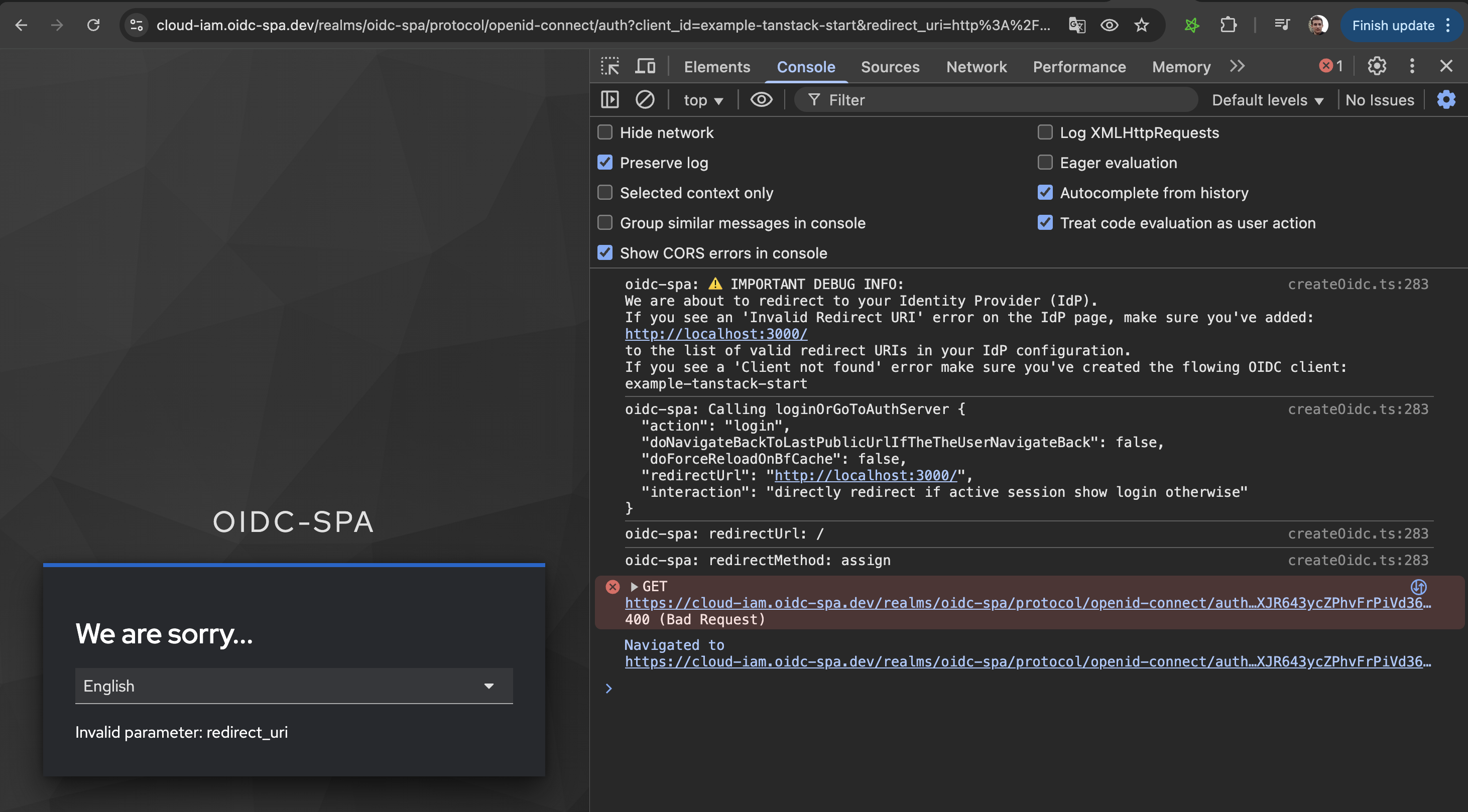The height and width of the screenshot is (812, 1468).
Task: Switch to the Network tab
Action: [x=976, y=67]
